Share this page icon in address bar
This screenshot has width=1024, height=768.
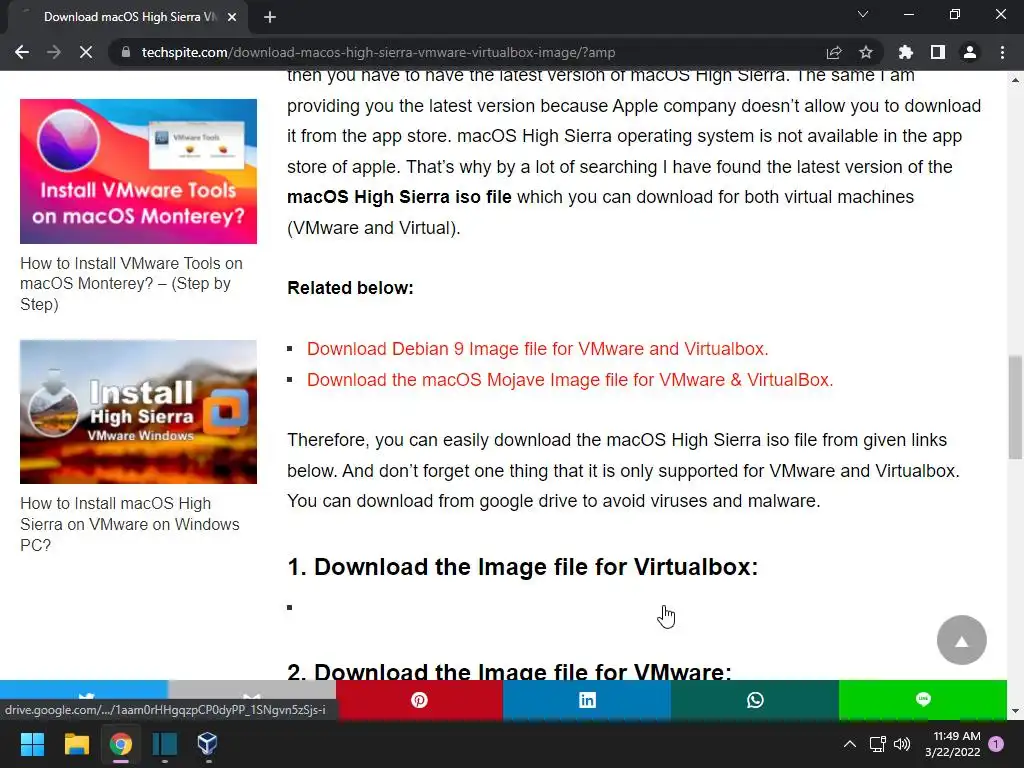point(834,52)
